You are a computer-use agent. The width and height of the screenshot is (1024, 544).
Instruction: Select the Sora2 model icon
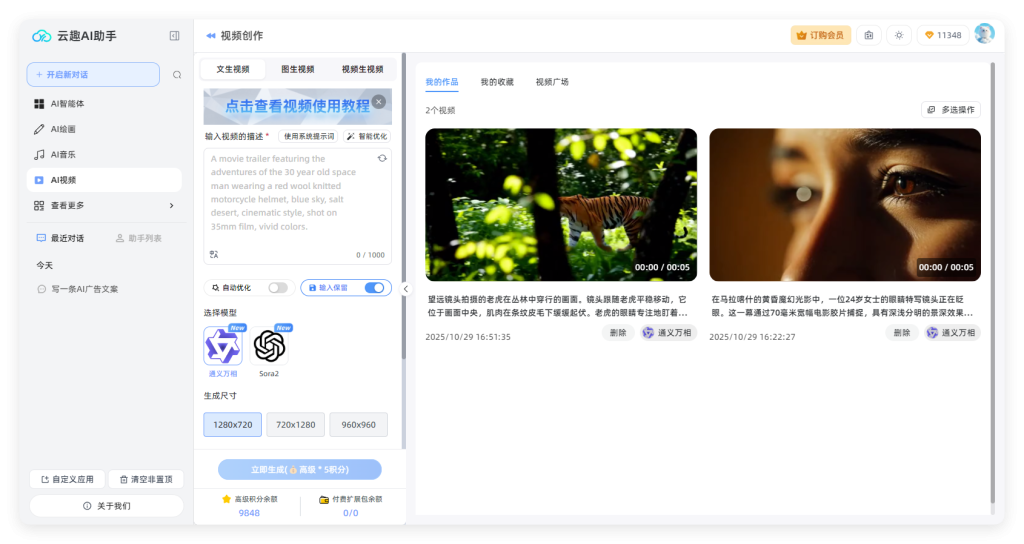269,347
